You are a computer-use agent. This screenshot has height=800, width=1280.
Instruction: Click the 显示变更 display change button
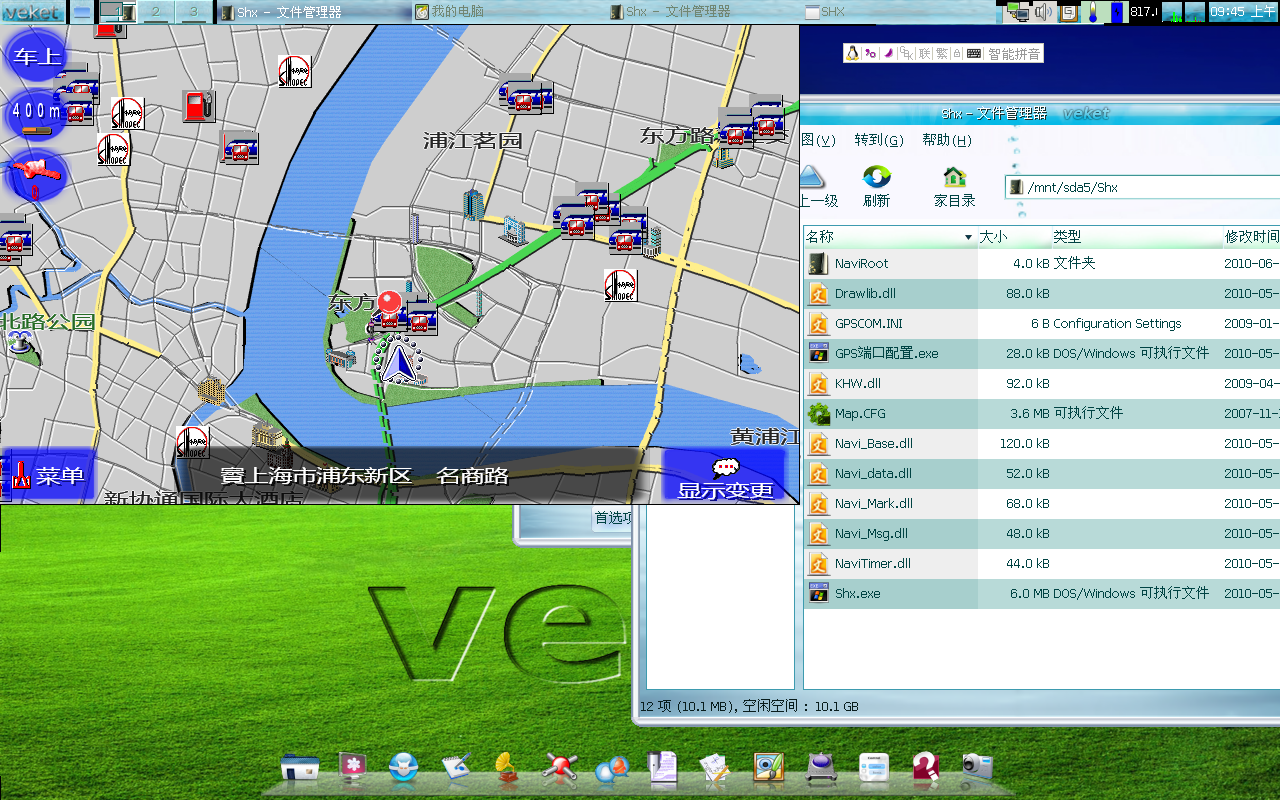click(x=725, y=476)
